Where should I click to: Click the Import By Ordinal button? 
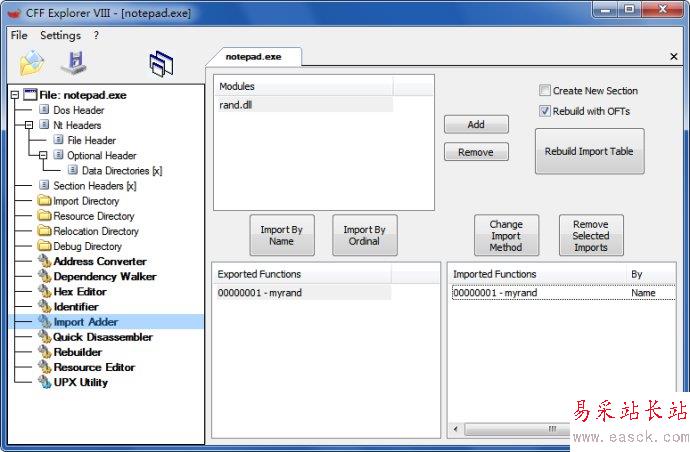(365, 235)
